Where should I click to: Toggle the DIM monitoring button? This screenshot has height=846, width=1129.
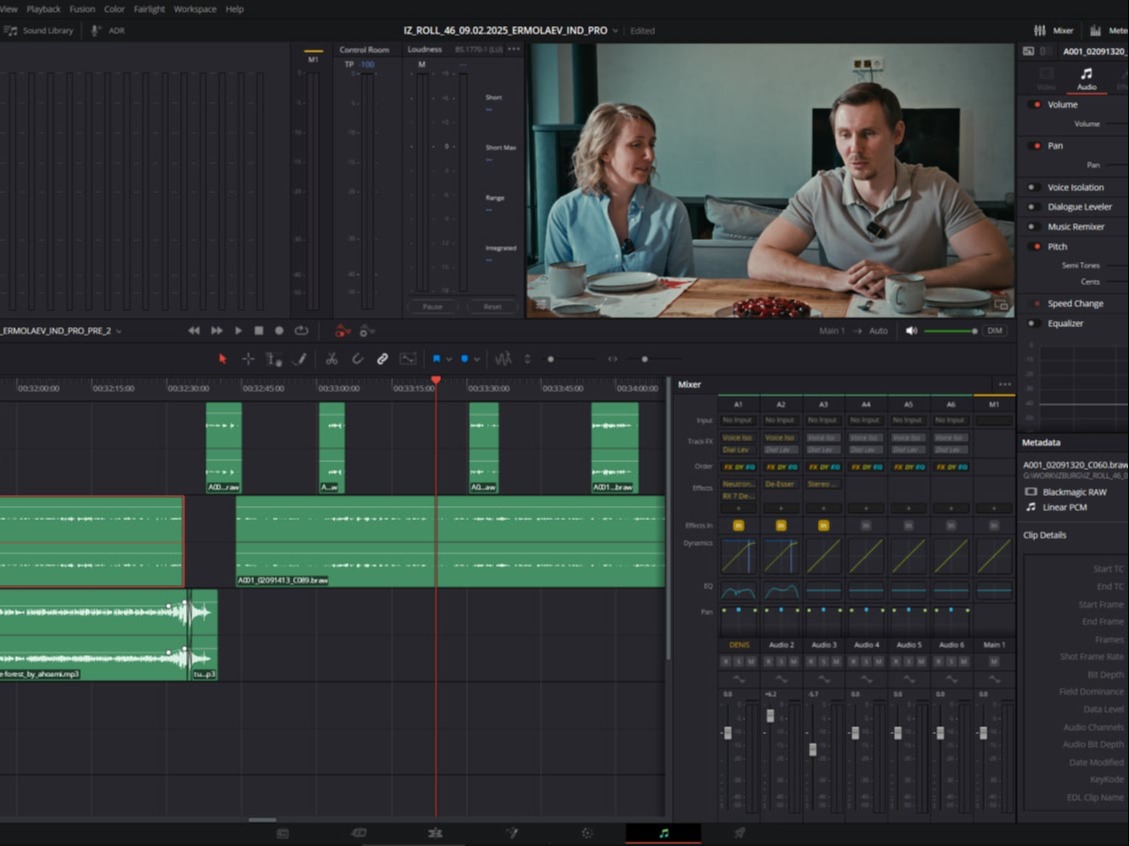click(x=994, y=331)
